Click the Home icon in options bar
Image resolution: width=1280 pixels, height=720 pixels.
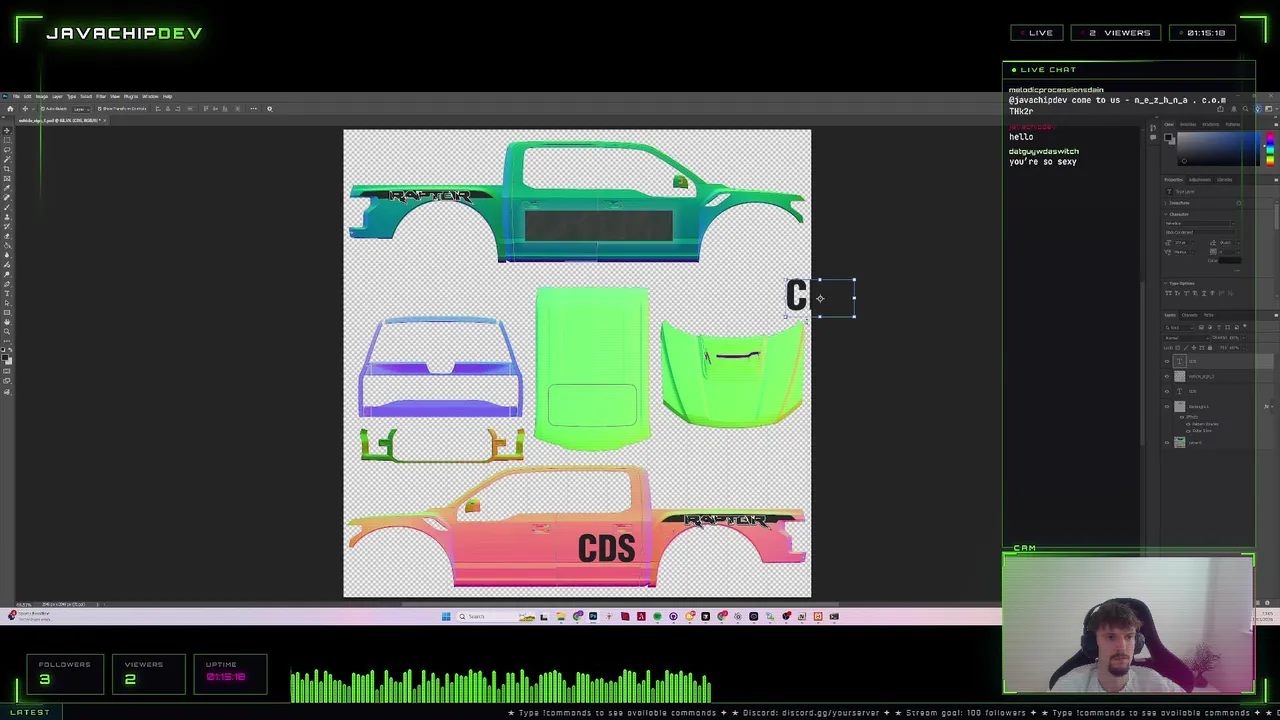pyautogui.click(x=10, y=109)
